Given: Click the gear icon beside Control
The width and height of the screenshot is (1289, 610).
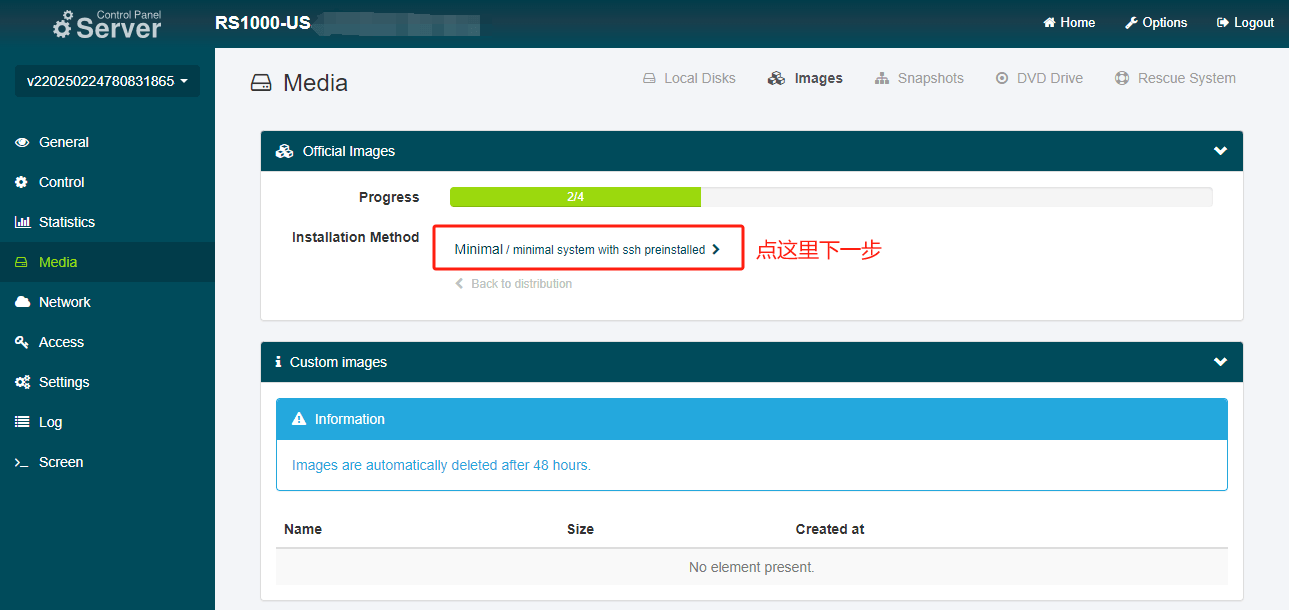Looking at the screenshot, I should pos(22,183).
